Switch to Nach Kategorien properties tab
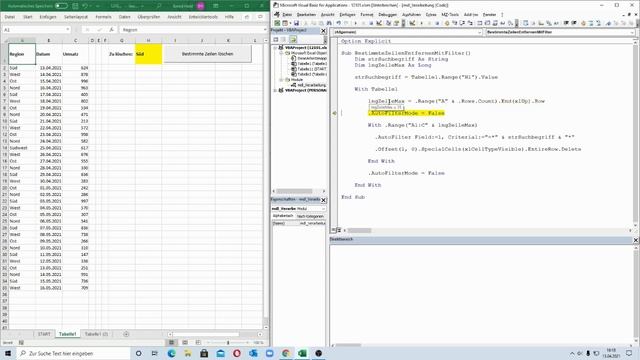This screenshot has width=640, height=360. point(310,216)
